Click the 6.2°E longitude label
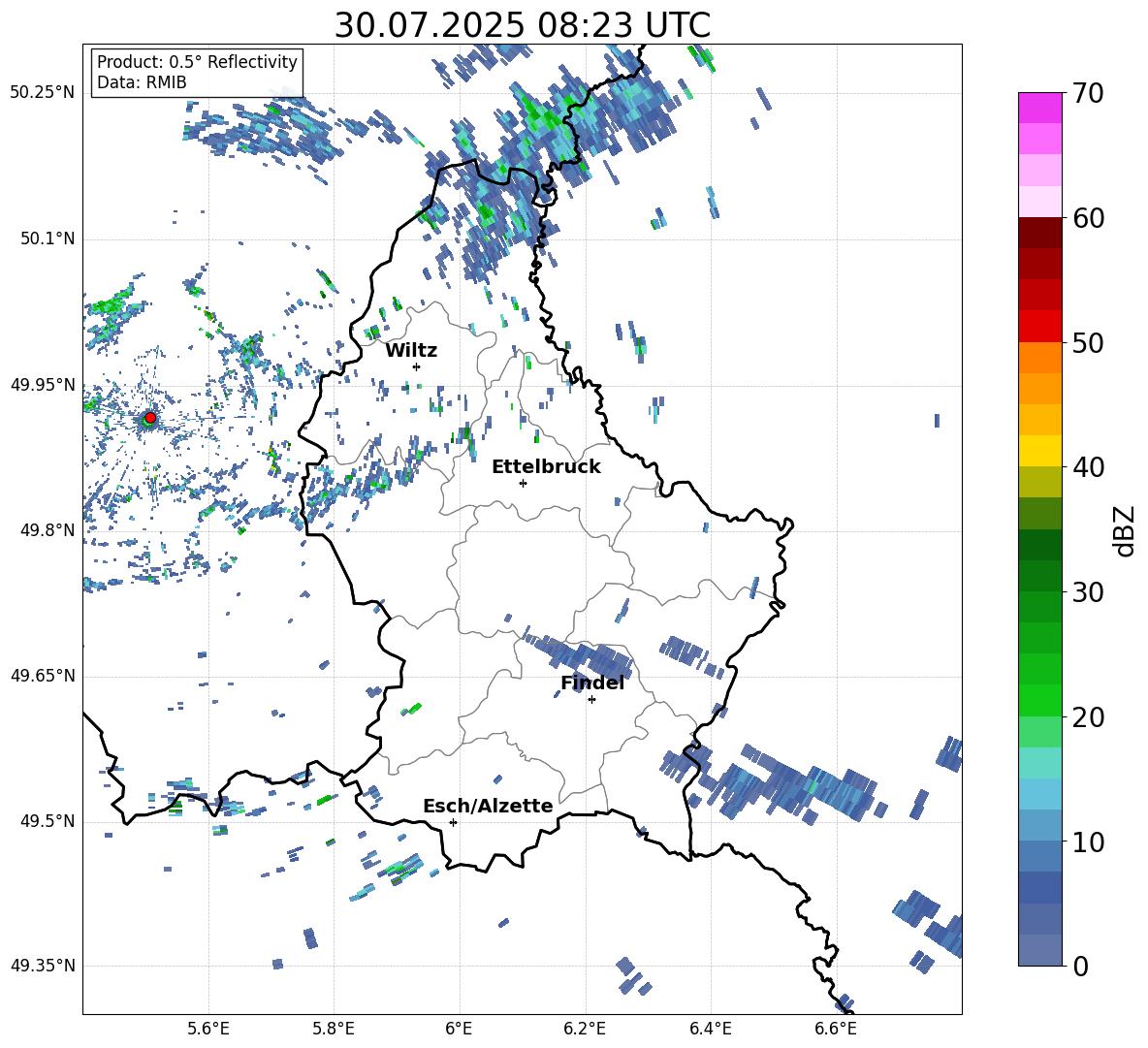Screen dimensions: 1148x1048 pyautogui.click(x=585, y=1029)
